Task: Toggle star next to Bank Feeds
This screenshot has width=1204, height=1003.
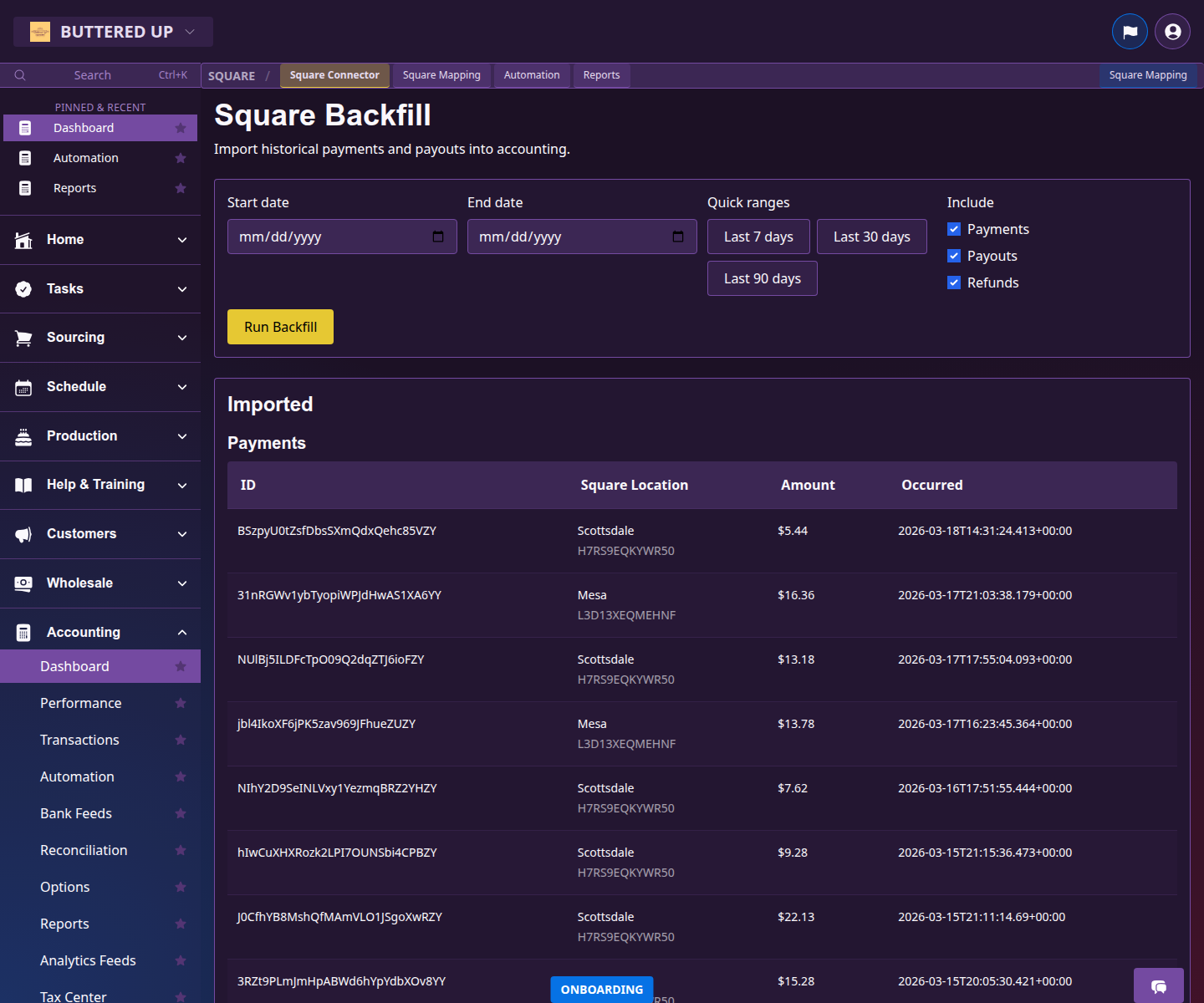Action: tap(181, 813)
